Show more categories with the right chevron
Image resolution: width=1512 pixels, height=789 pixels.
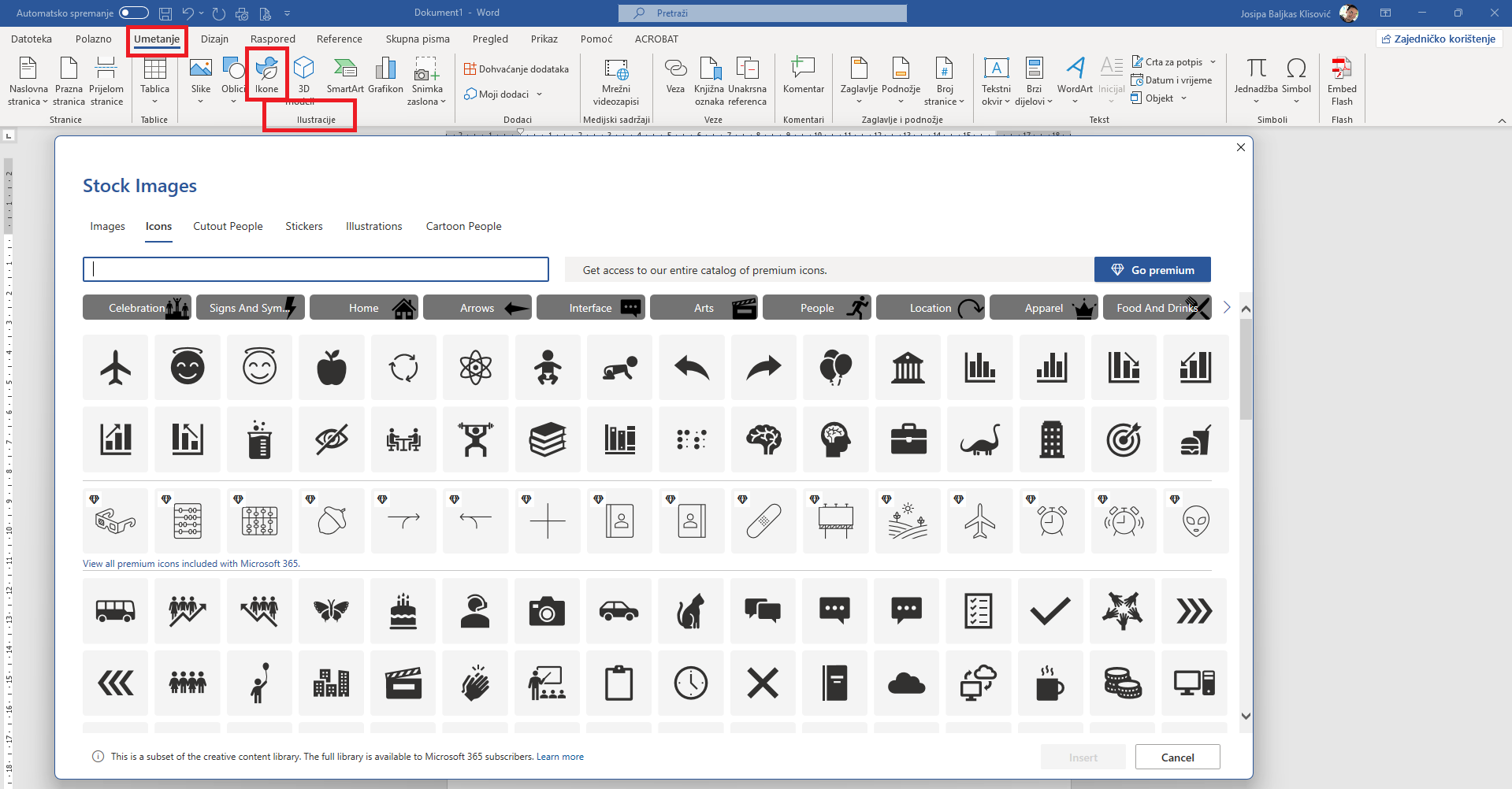tap(1226, 308)
